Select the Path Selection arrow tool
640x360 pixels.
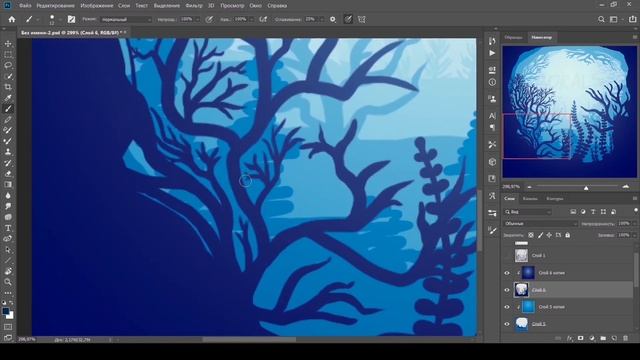click(x=8, y=249)
